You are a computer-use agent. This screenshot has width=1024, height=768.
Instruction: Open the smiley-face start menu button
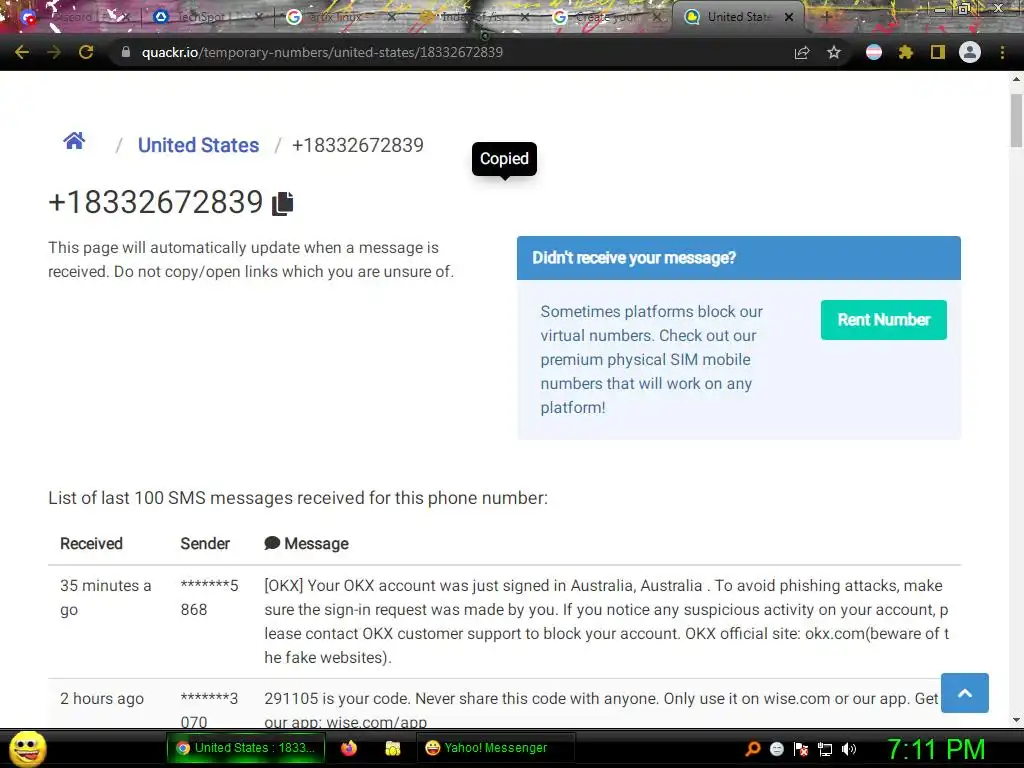(27, 748)
